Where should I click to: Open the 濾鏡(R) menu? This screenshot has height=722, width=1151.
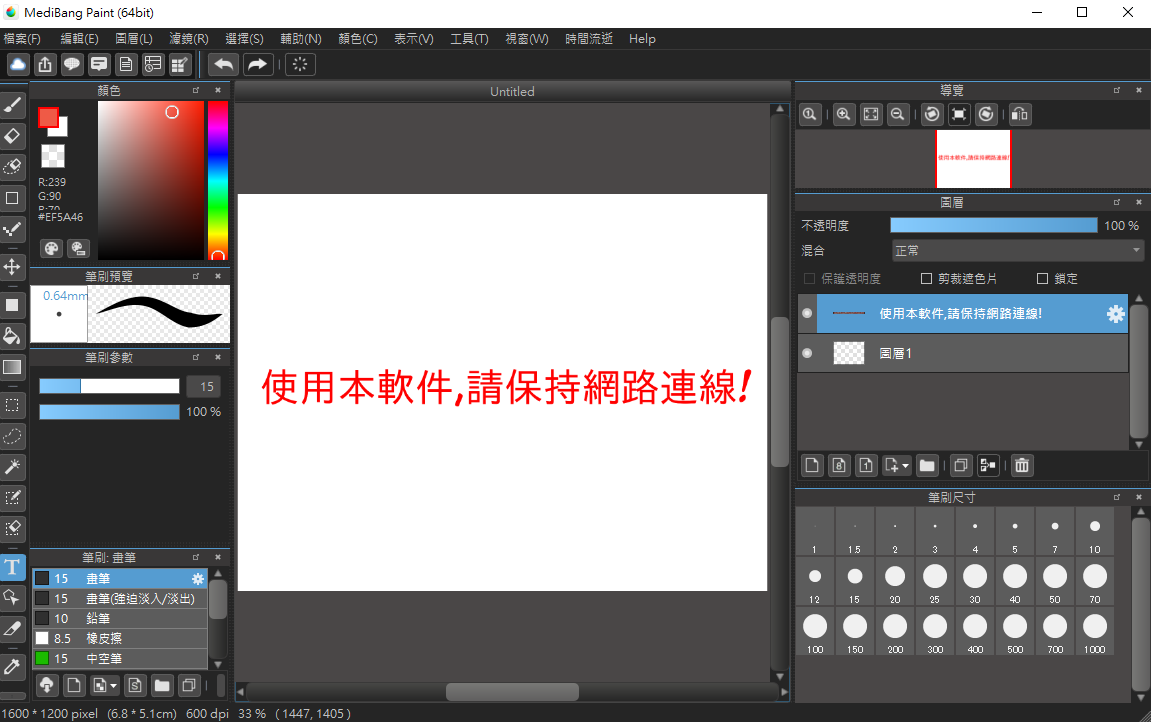(188, 39)
